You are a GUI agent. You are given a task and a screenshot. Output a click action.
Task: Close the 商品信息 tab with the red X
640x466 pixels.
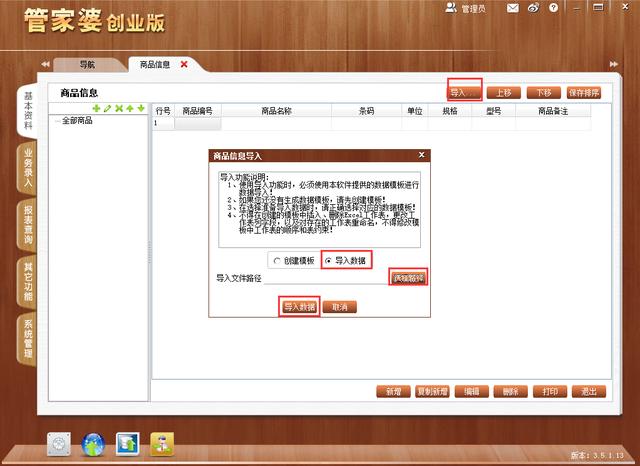click(184, 64)
